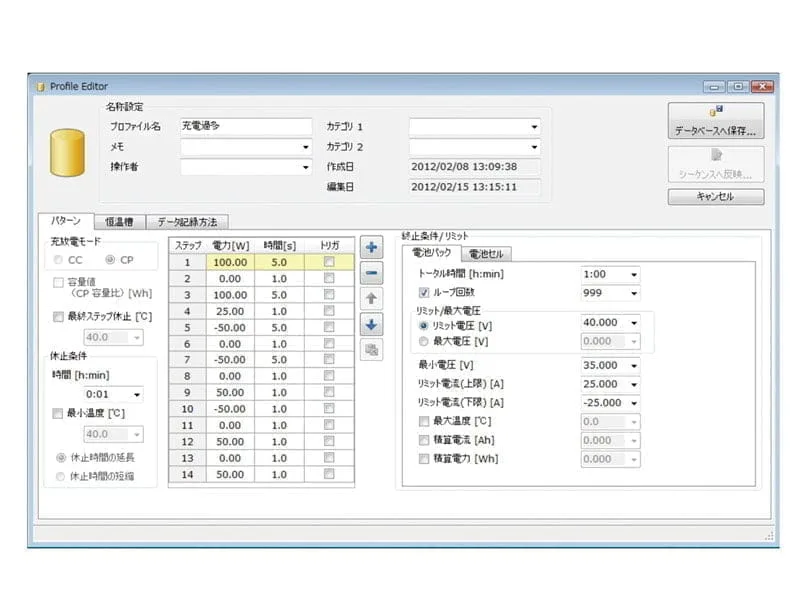The image size is (800, 600).
Task: Add a new step with the plus icon
Action: pos(371,246)
